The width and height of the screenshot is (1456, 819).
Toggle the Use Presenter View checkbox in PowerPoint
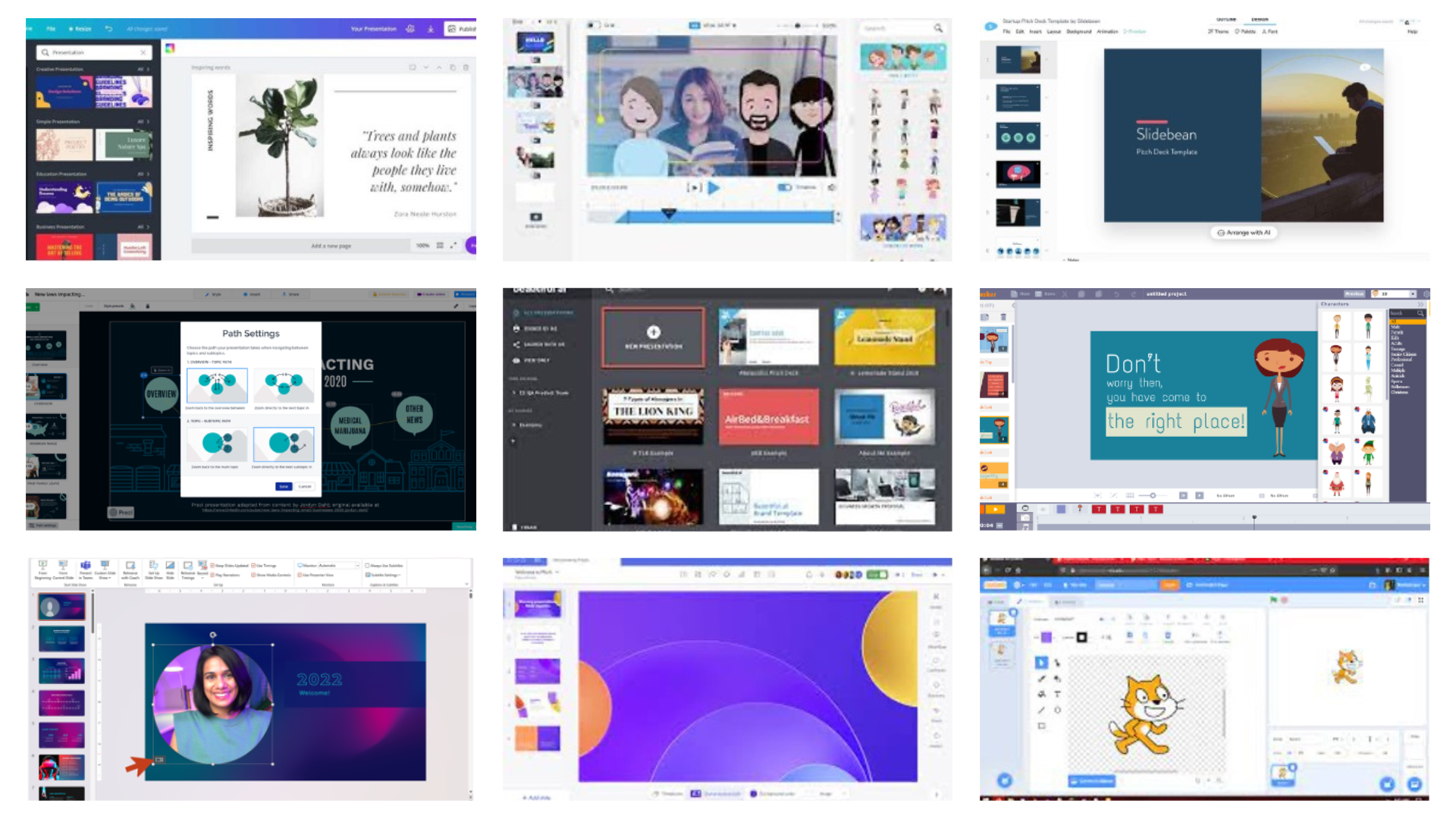pyautogui.click(x=300, y=575)
